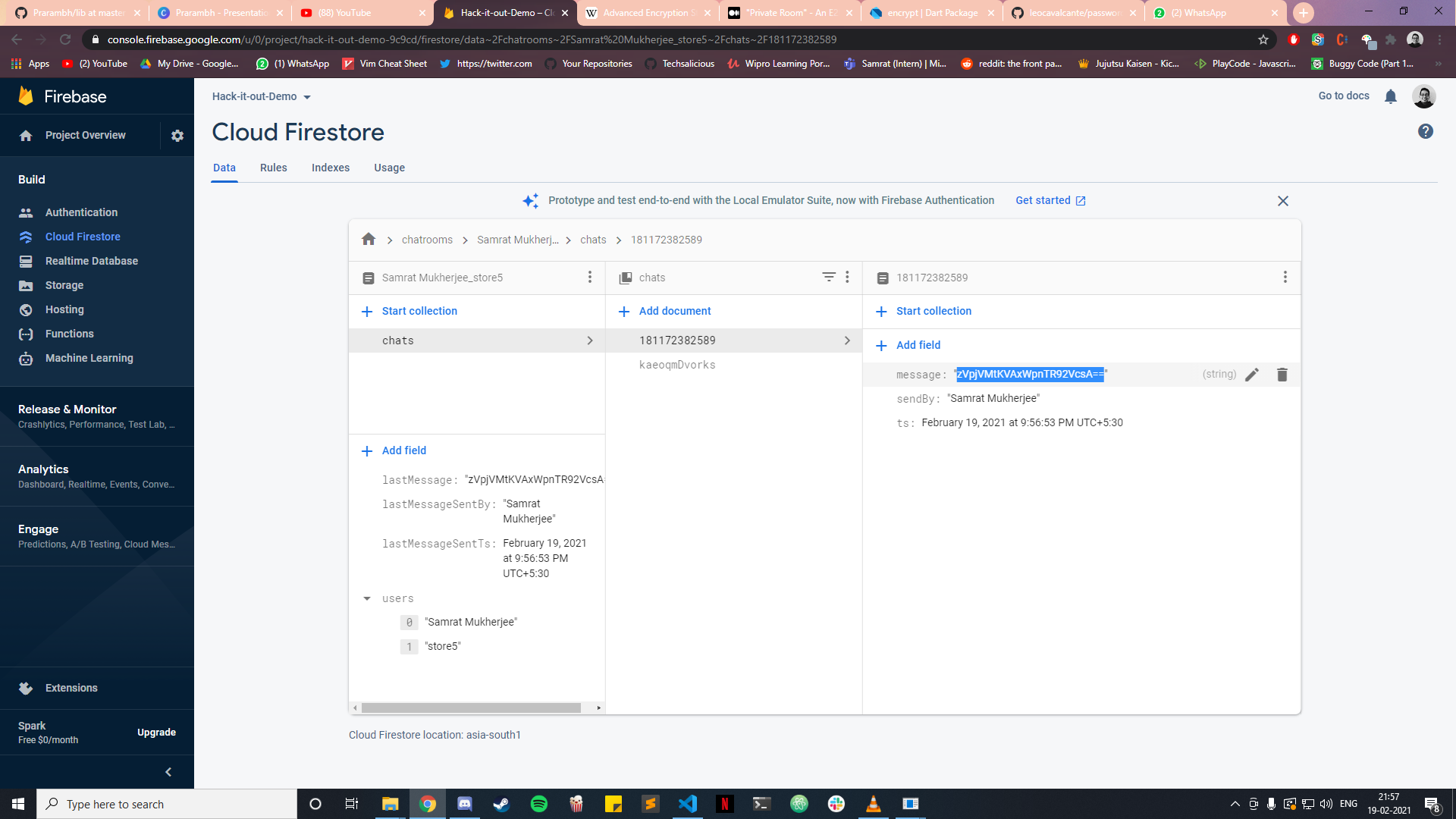Open the Firestore help question mark icon
Screen dimensions: 1456x819
point(1426,131)
